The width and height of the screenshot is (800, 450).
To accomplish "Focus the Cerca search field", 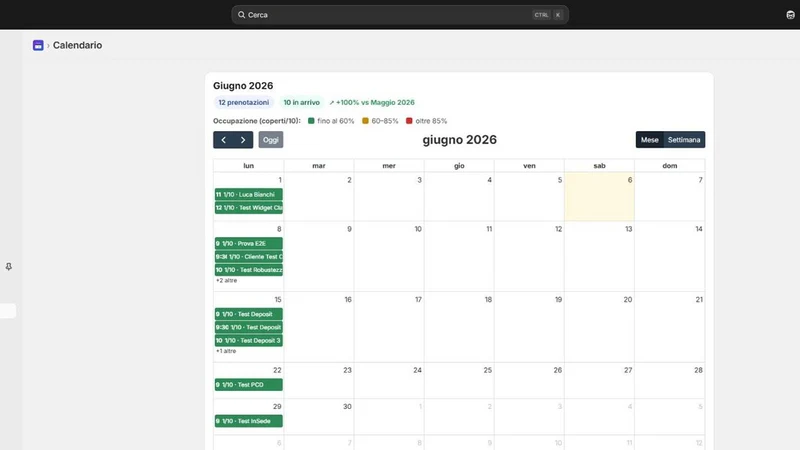I will point(400,15).
